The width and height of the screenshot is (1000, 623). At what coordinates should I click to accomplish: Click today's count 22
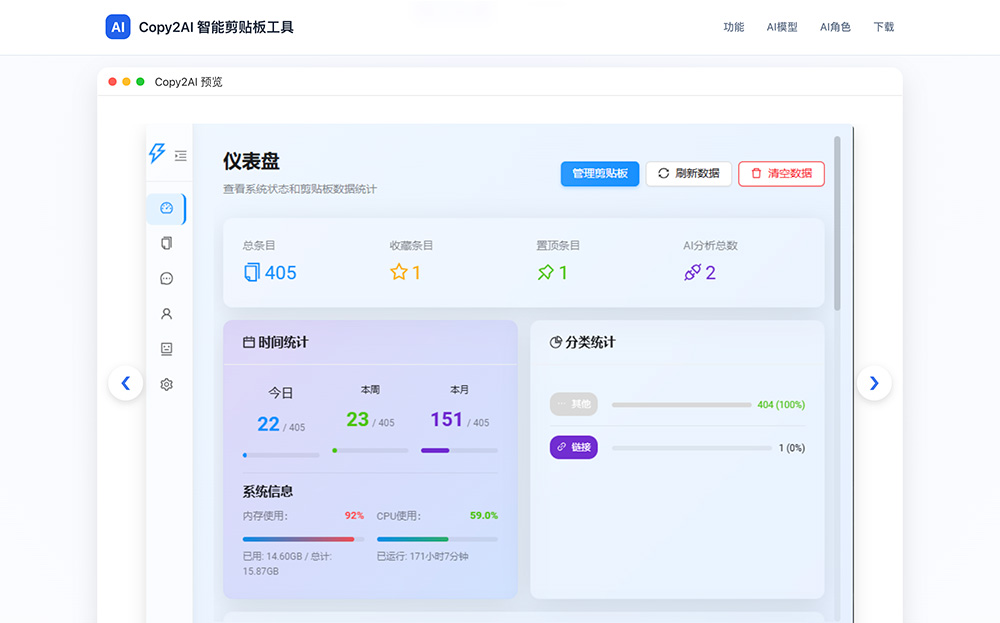[x=268, y=424]
